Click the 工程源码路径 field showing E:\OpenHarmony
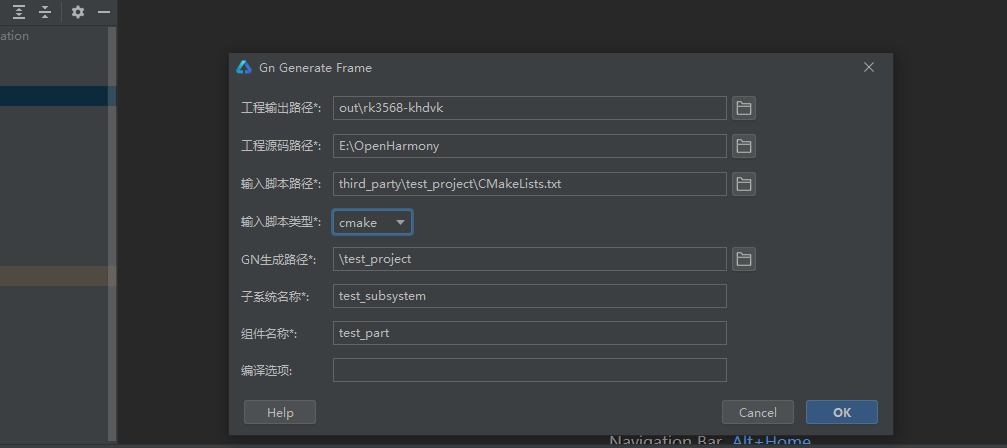This screenshot has width=1007, height=448. click(529, 146)
